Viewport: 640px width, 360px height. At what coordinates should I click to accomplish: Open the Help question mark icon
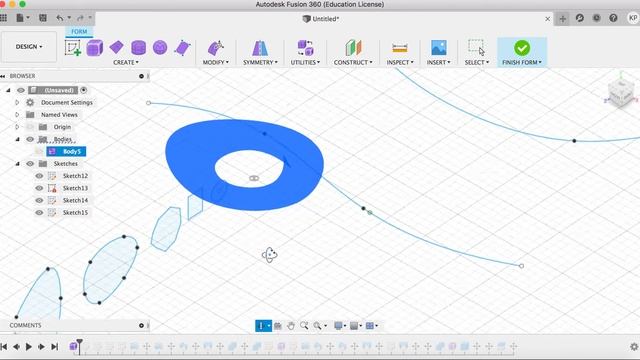click(613, 18)
